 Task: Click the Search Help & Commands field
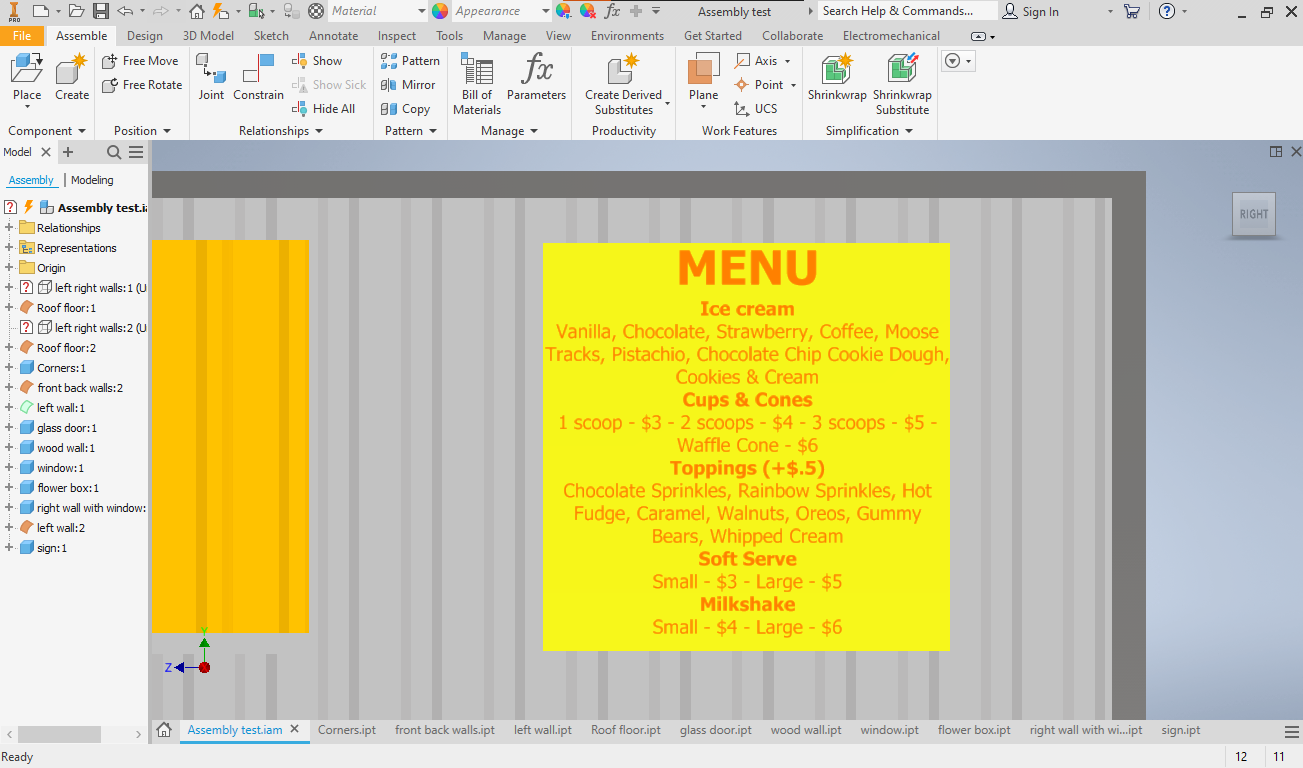point(907,11)
